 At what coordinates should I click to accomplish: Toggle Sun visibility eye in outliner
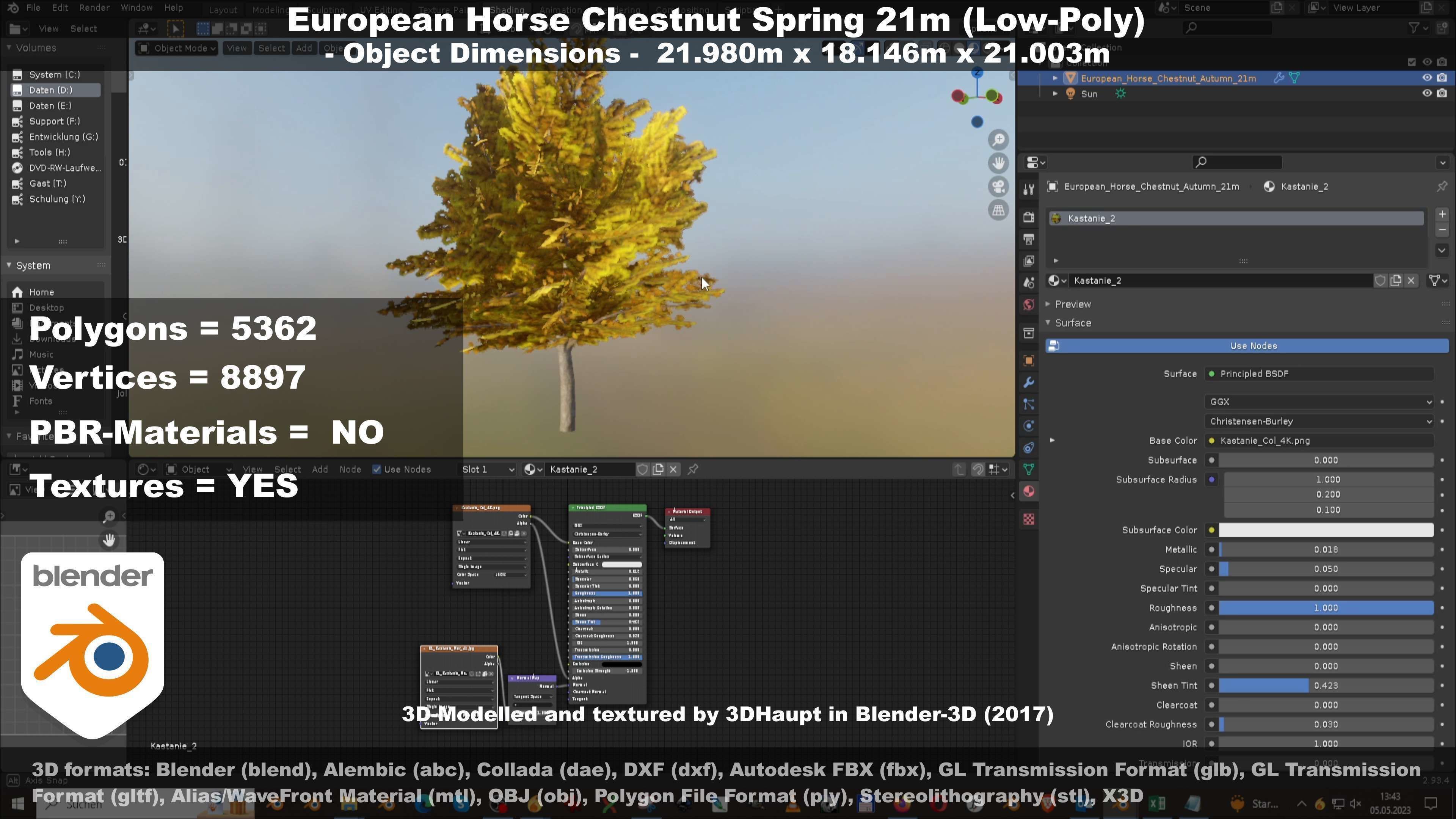tap(1426, 93)
